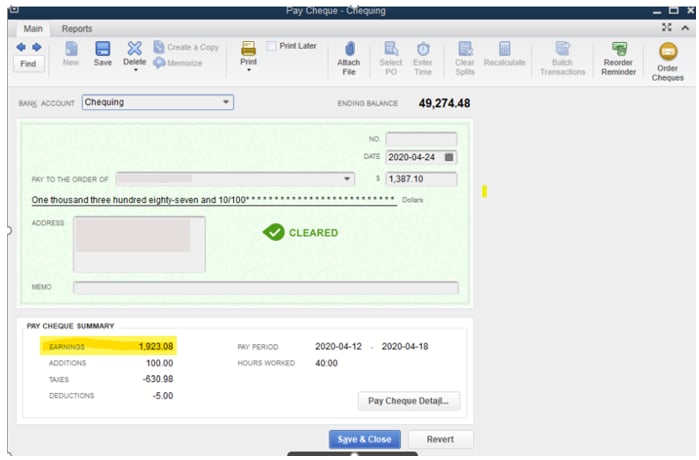The width and height of the screenshot is (699, 460).
Task: Toggle full screen expand icon
Action: (667, 28)
